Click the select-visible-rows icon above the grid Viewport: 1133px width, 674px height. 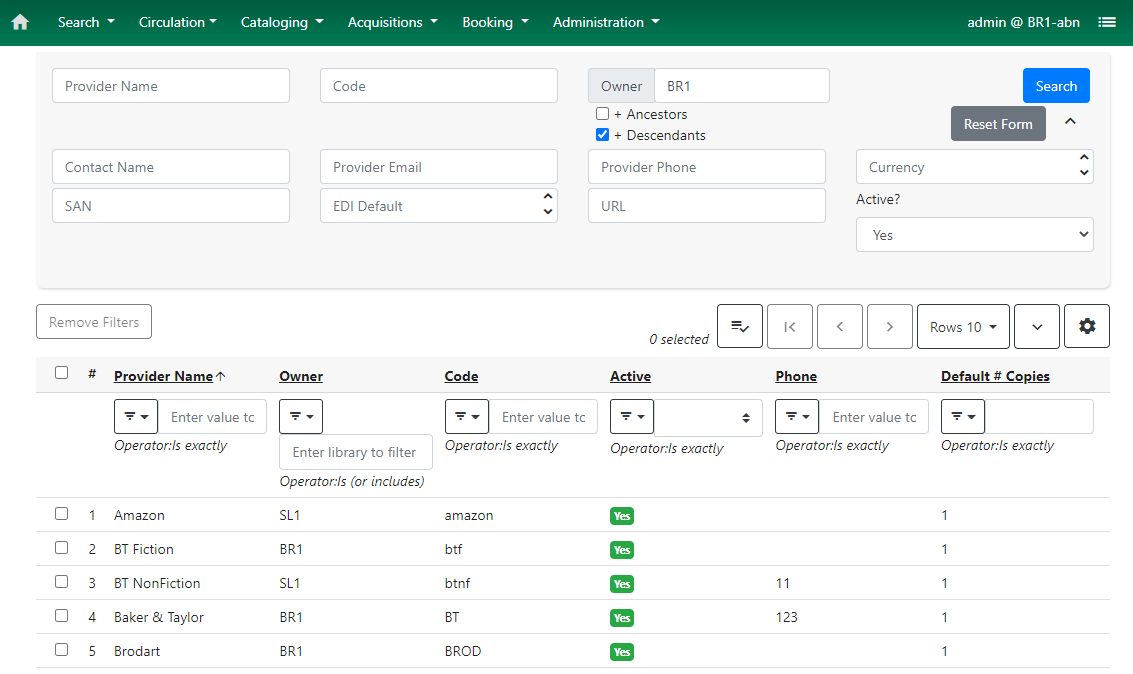click(x=740, y=326)
